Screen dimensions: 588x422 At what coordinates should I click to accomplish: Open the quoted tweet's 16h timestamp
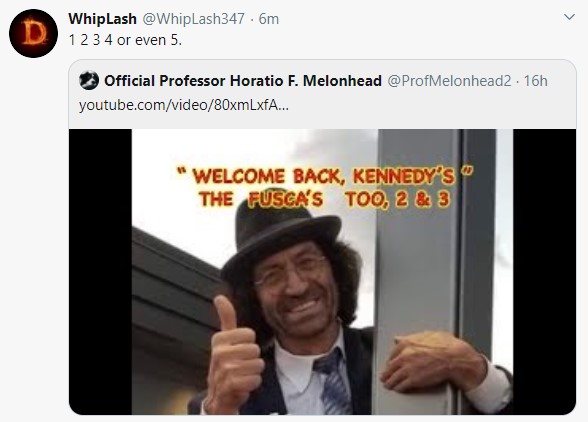click(536, 81)
